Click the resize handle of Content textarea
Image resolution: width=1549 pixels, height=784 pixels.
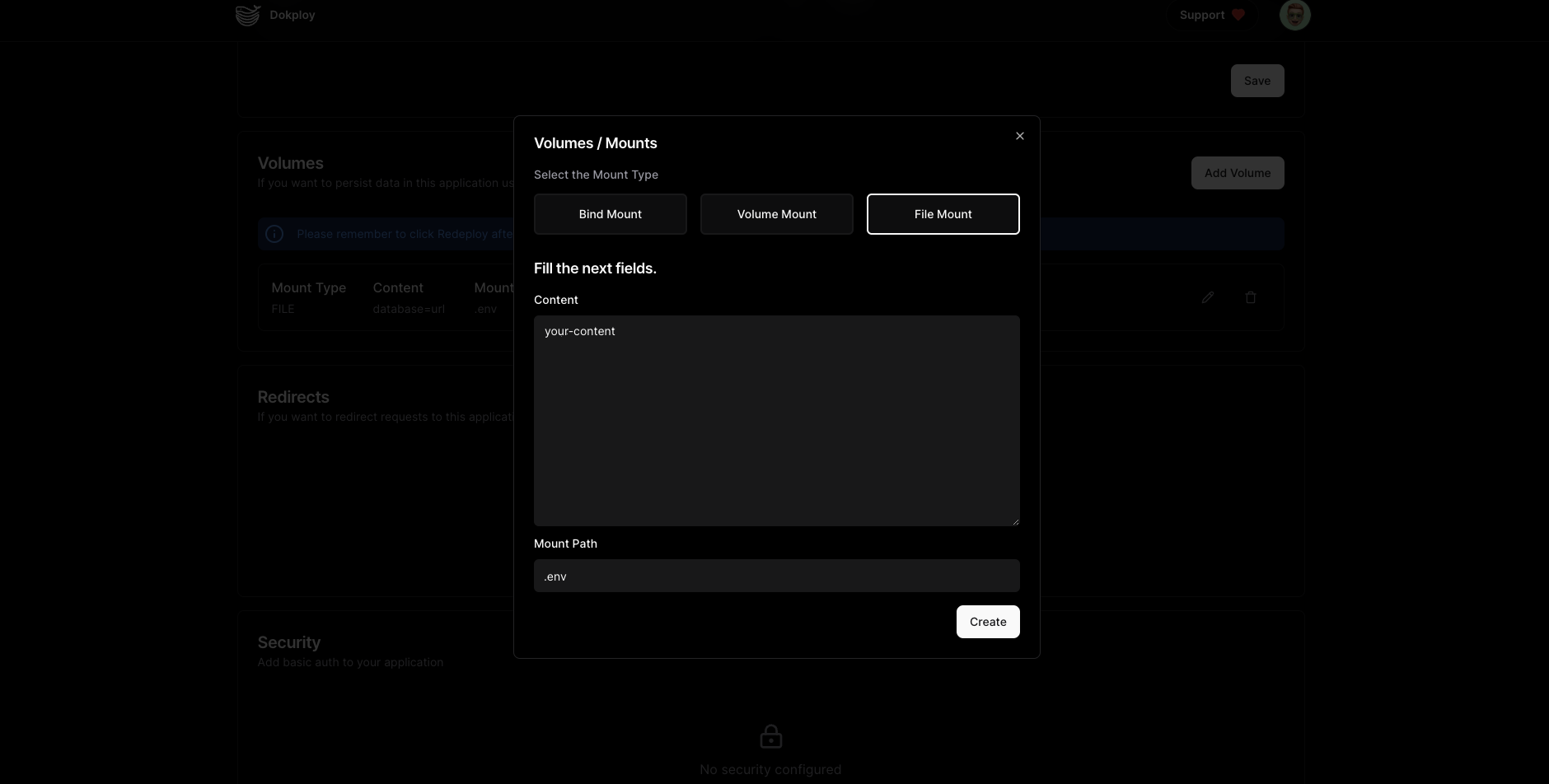[1015, 521]
